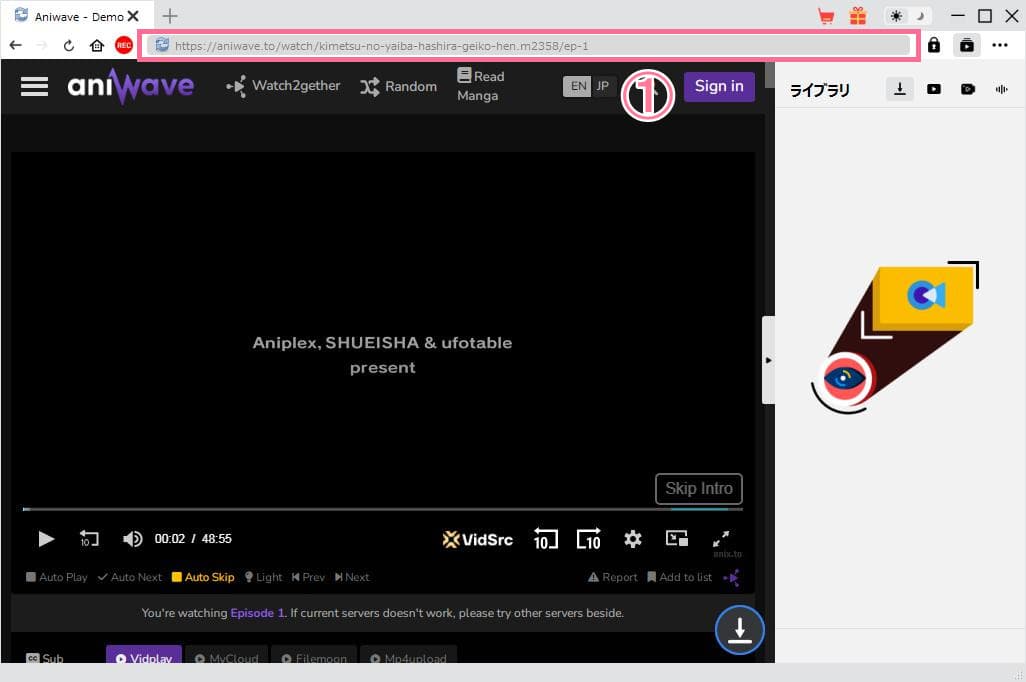Viewport: 1026px width, 682px height.
Task: Click the blue circular download button
Action: pos(739,630)
